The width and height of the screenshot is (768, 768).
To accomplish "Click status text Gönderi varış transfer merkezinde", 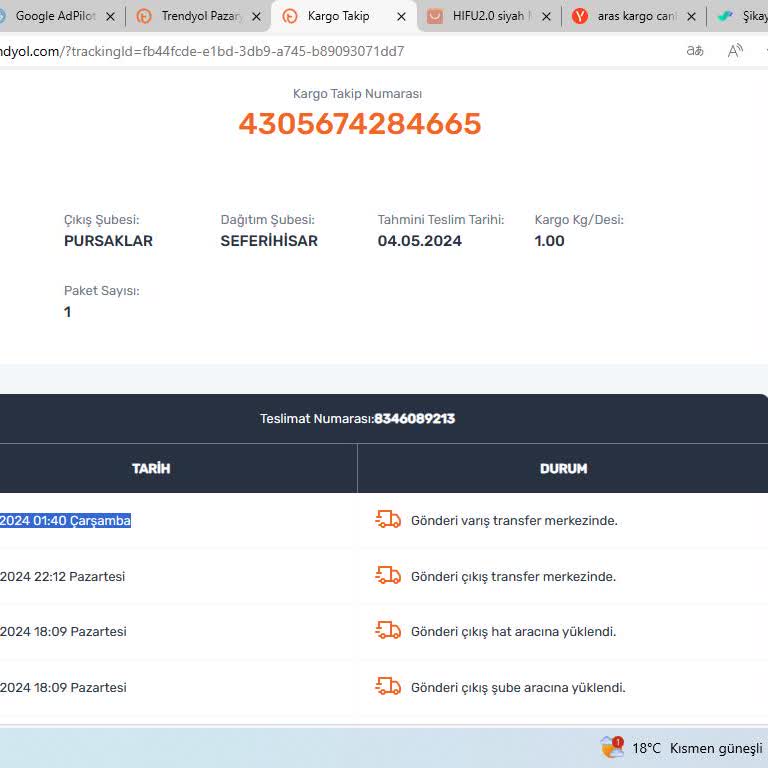I will 514,521.
